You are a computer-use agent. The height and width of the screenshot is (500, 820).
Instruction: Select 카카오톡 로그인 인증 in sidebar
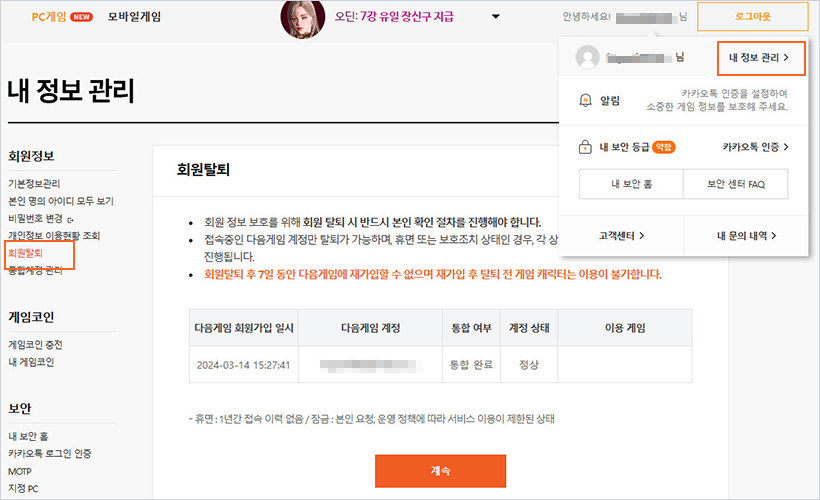click(x=49, y=453)
